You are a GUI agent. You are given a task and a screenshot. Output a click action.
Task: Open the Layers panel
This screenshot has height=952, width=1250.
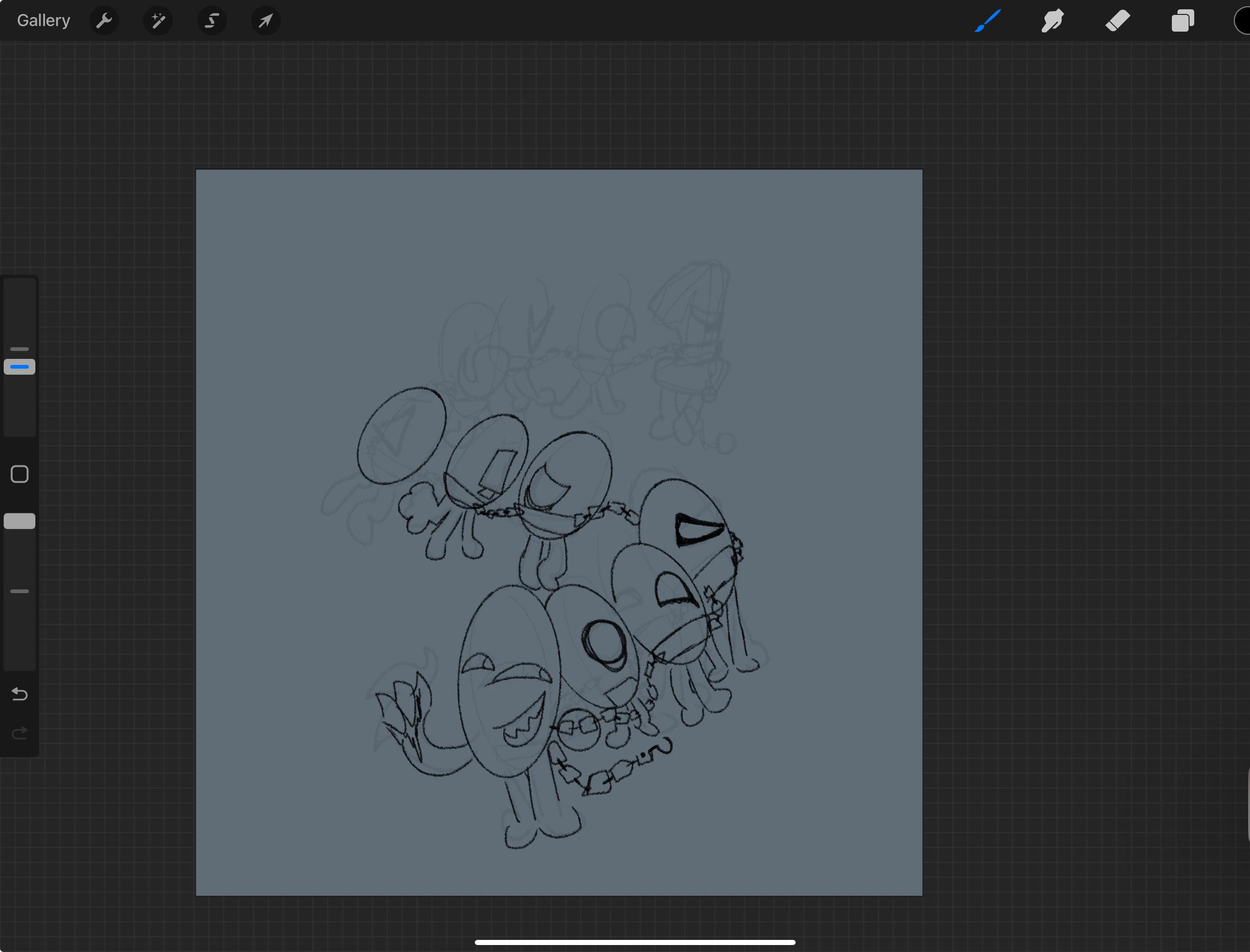(1183, 21)
